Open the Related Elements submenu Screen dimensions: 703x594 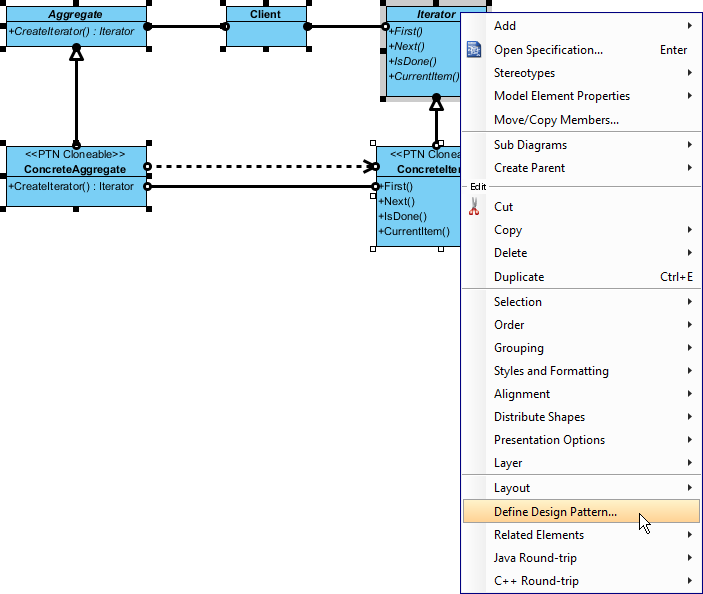point(581,535)
